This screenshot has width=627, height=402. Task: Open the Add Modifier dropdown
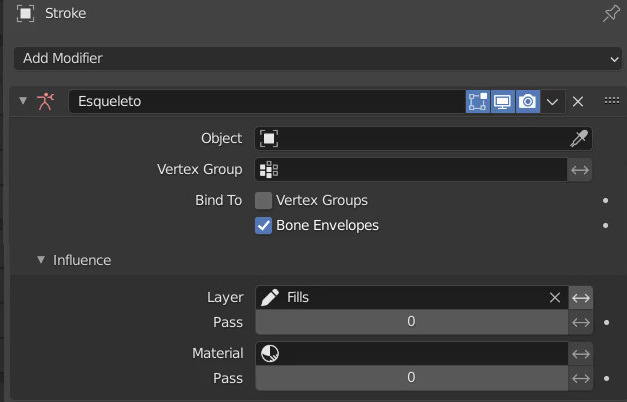pyautogui.click(x=318, y=58)
